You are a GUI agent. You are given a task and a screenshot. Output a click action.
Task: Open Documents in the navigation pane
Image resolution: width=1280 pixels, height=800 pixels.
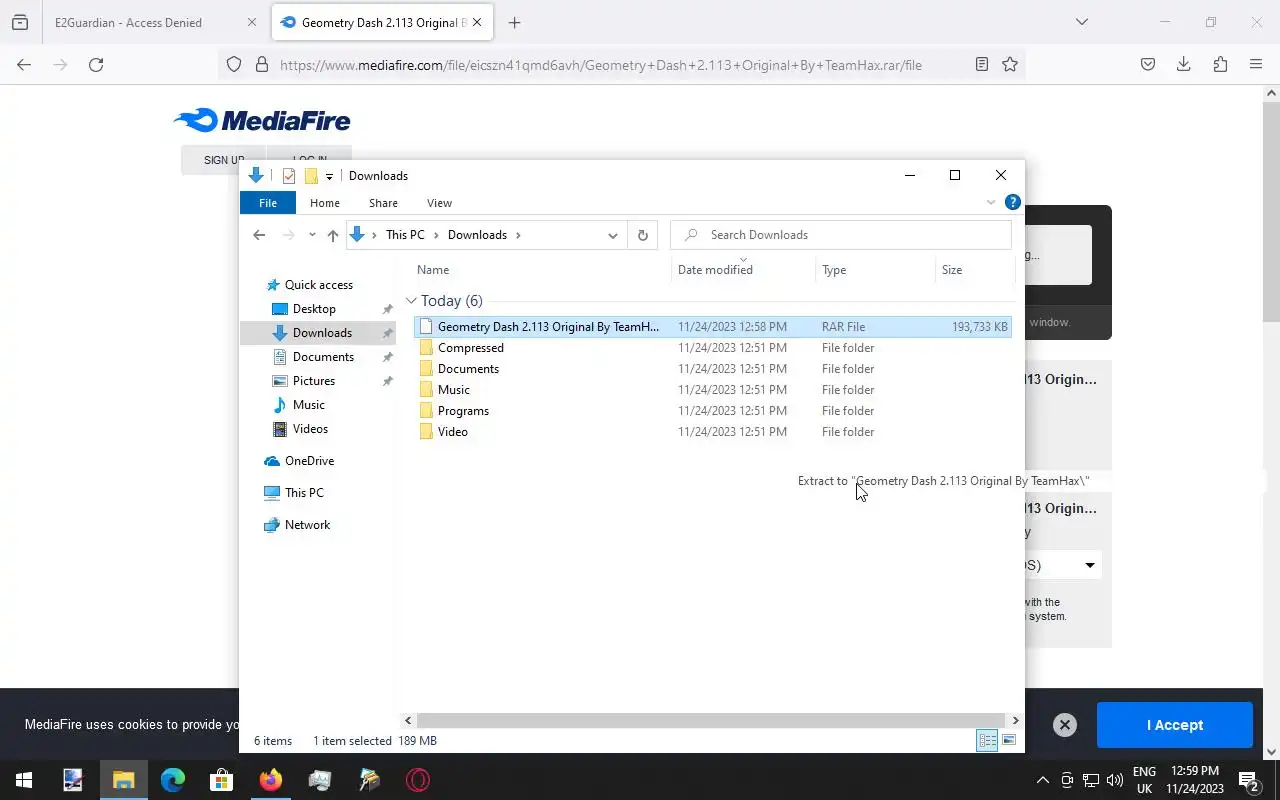pyautogui.click(x=323, y=357)
